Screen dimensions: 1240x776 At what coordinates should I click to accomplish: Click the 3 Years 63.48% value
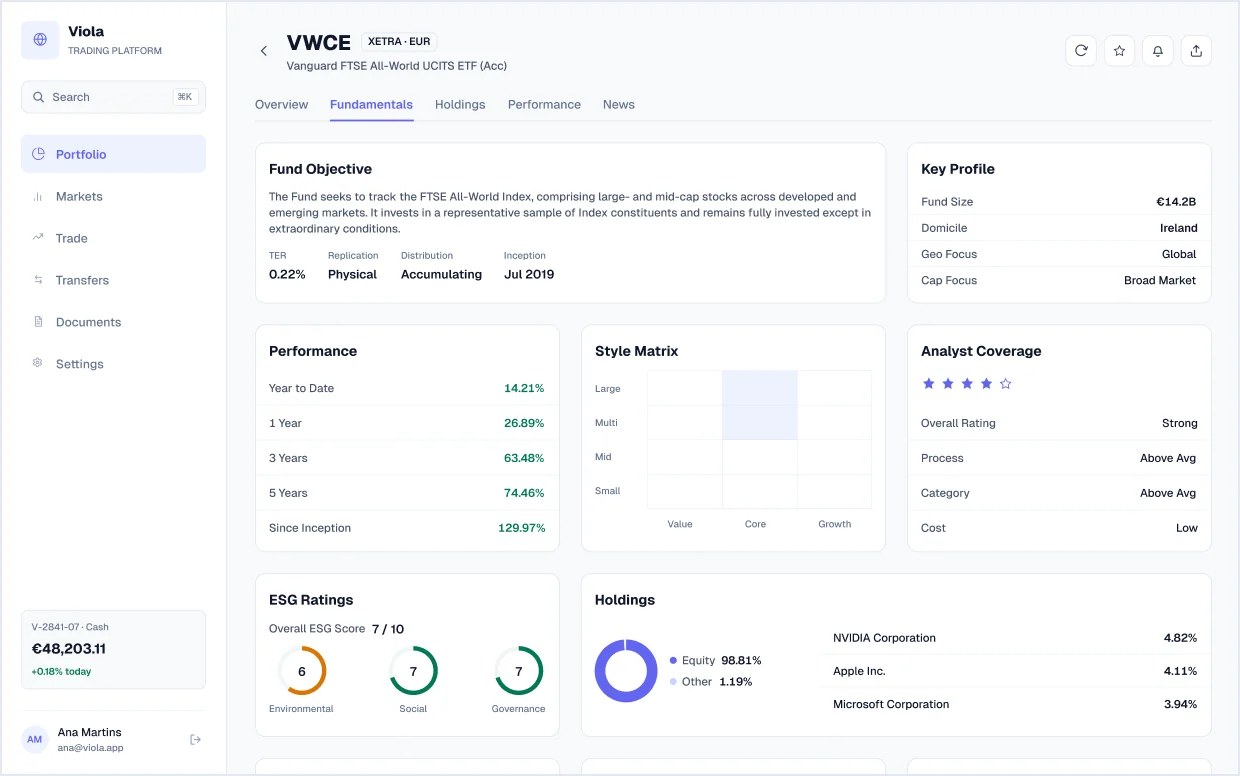(x=524, y=458)
